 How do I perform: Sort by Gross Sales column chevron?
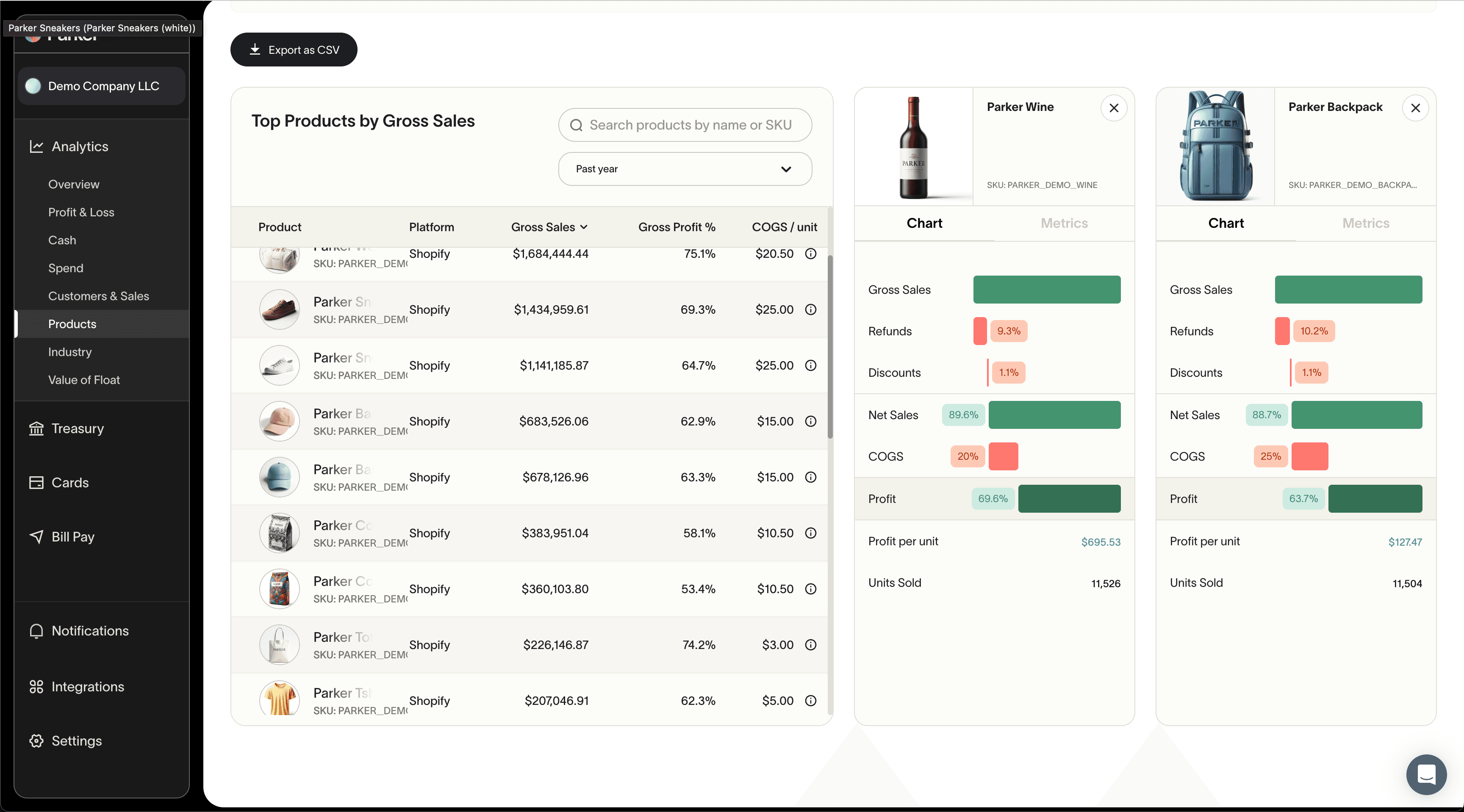click(x=584, y=227)
